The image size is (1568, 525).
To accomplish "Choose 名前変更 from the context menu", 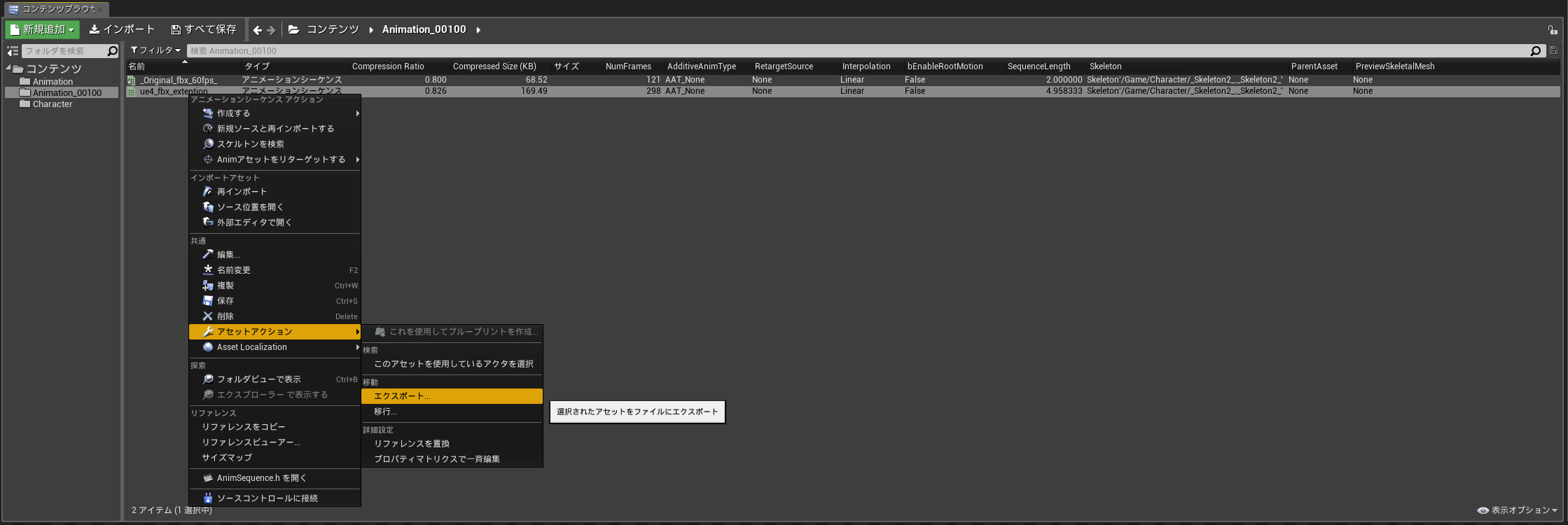I will click(234, 270).
